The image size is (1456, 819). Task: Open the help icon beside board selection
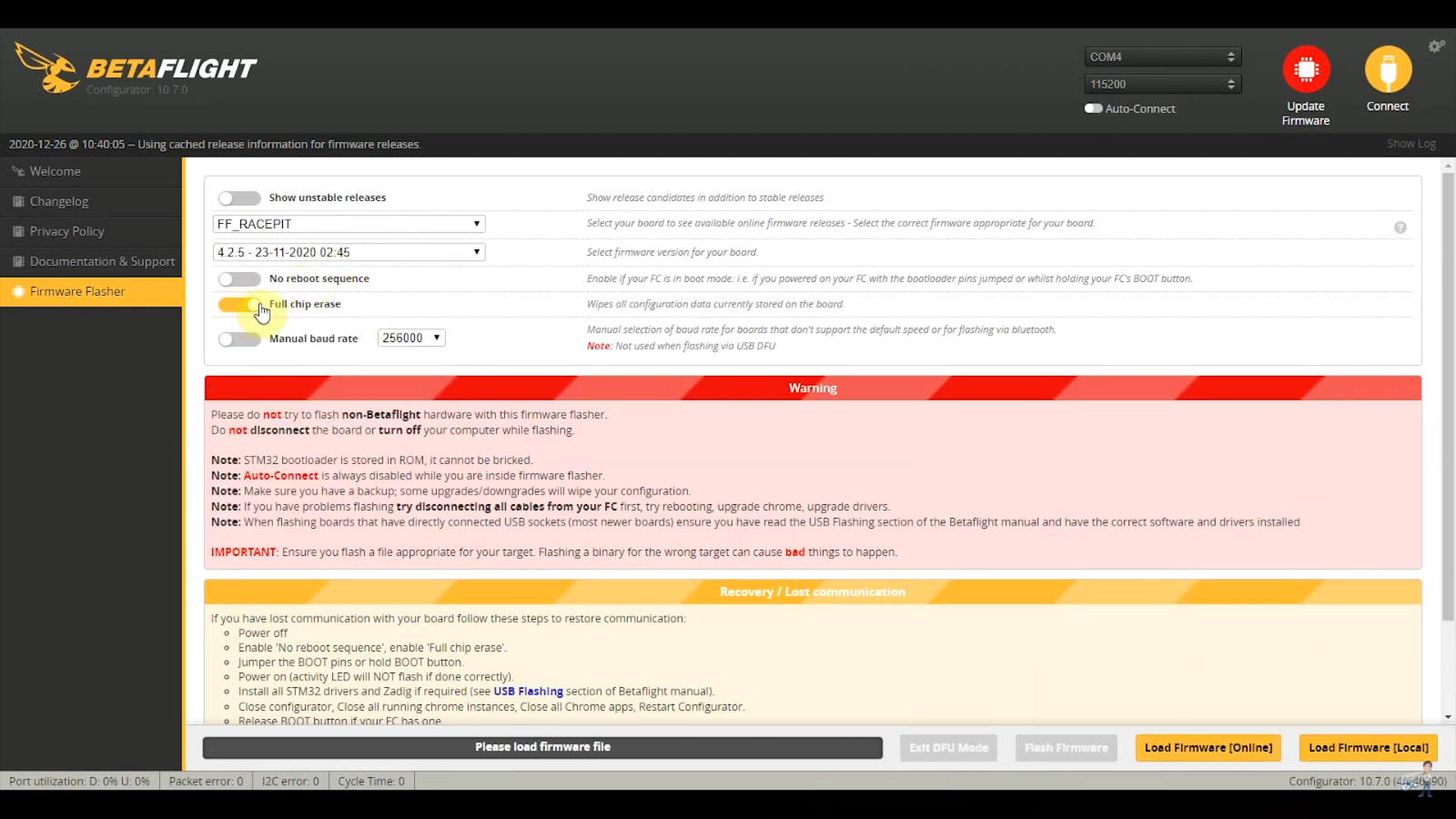(1400, 227)
